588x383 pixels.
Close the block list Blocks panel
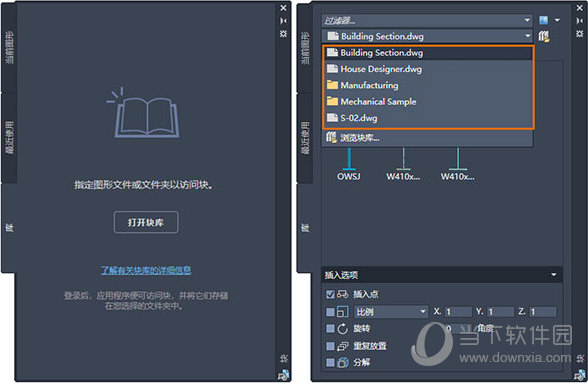tap(580, 8)
